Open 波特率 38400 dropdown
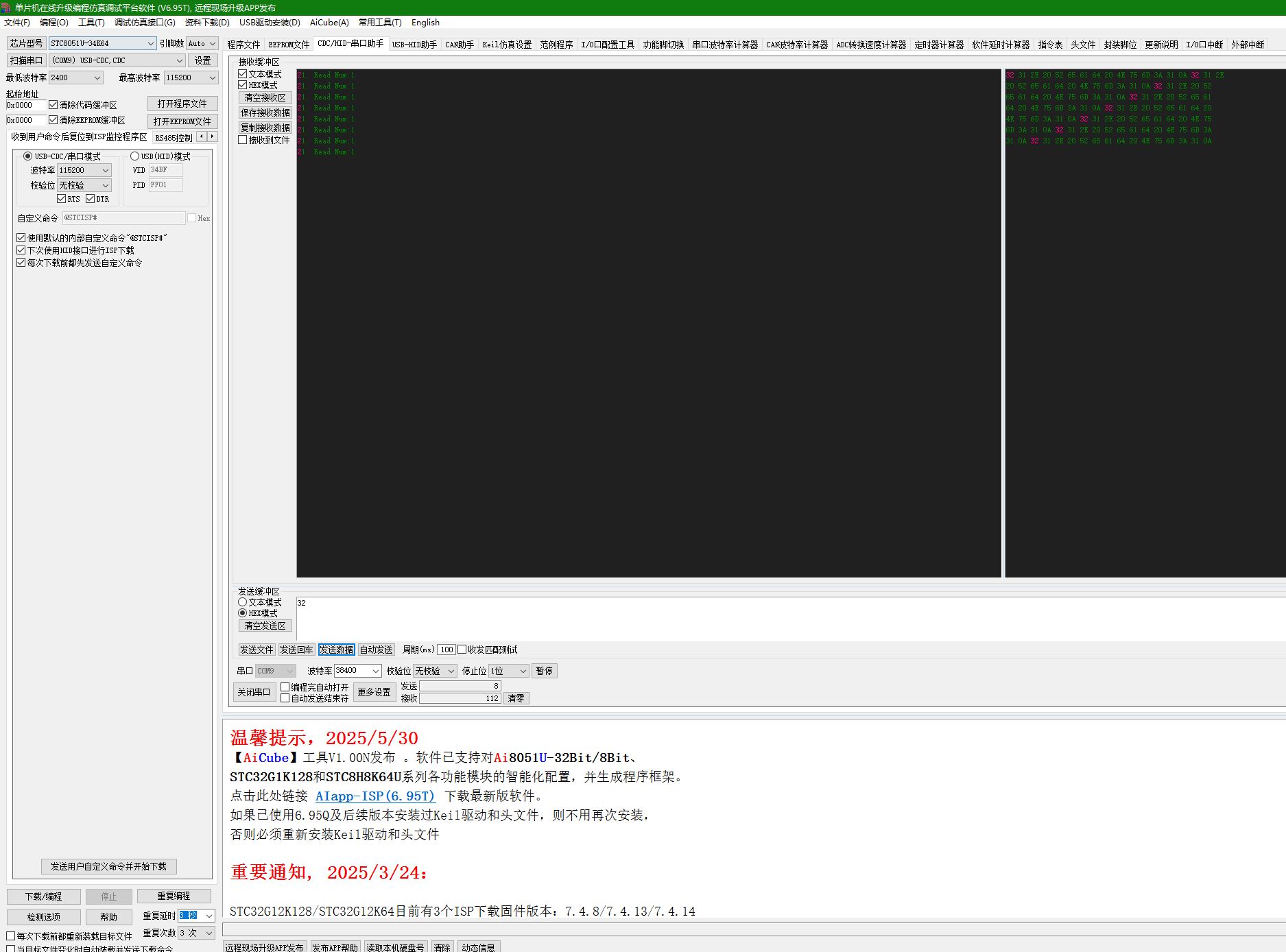1286x952 pixels. (358, 671)
